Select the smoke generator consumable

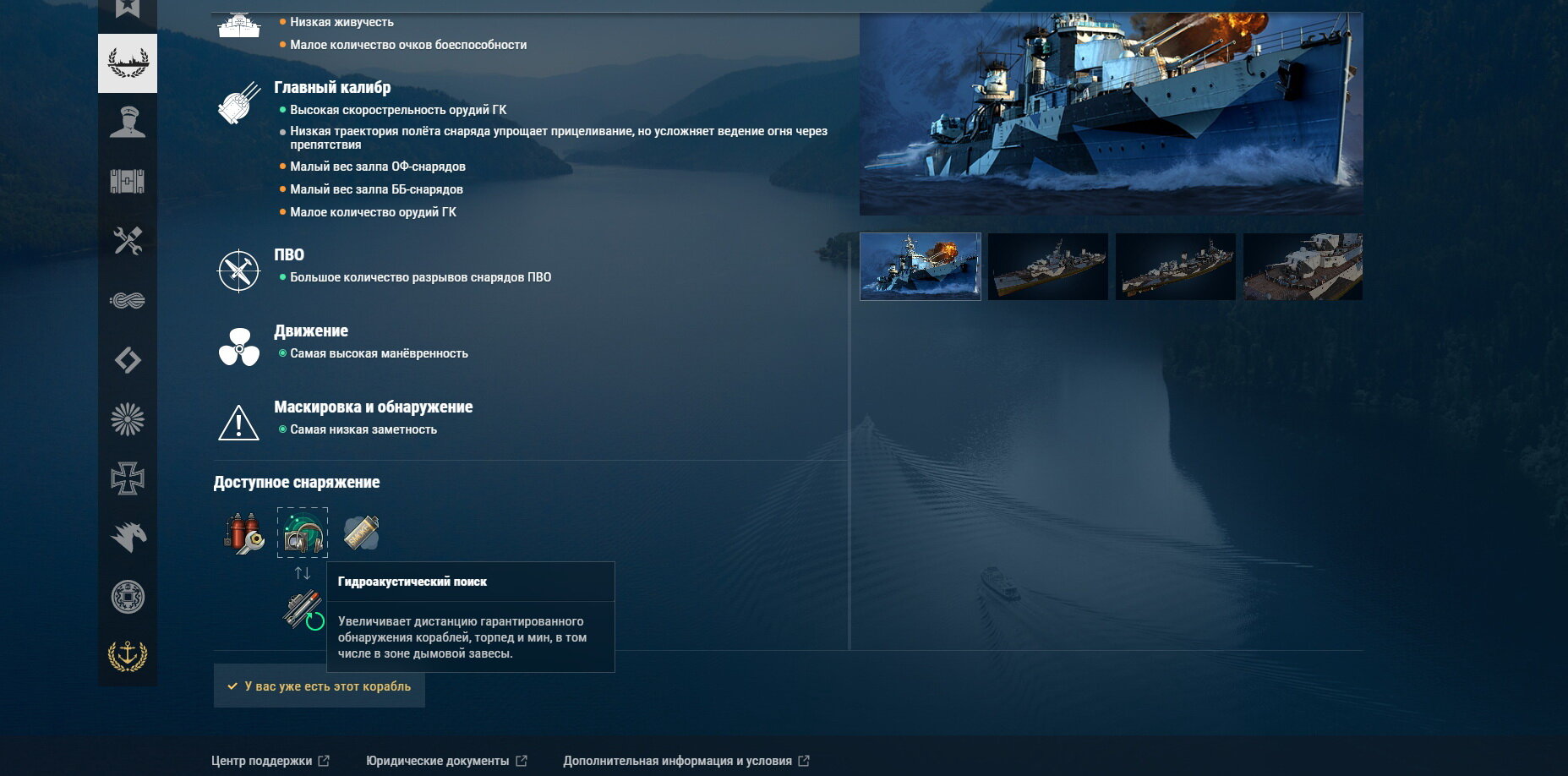[362, 533]
